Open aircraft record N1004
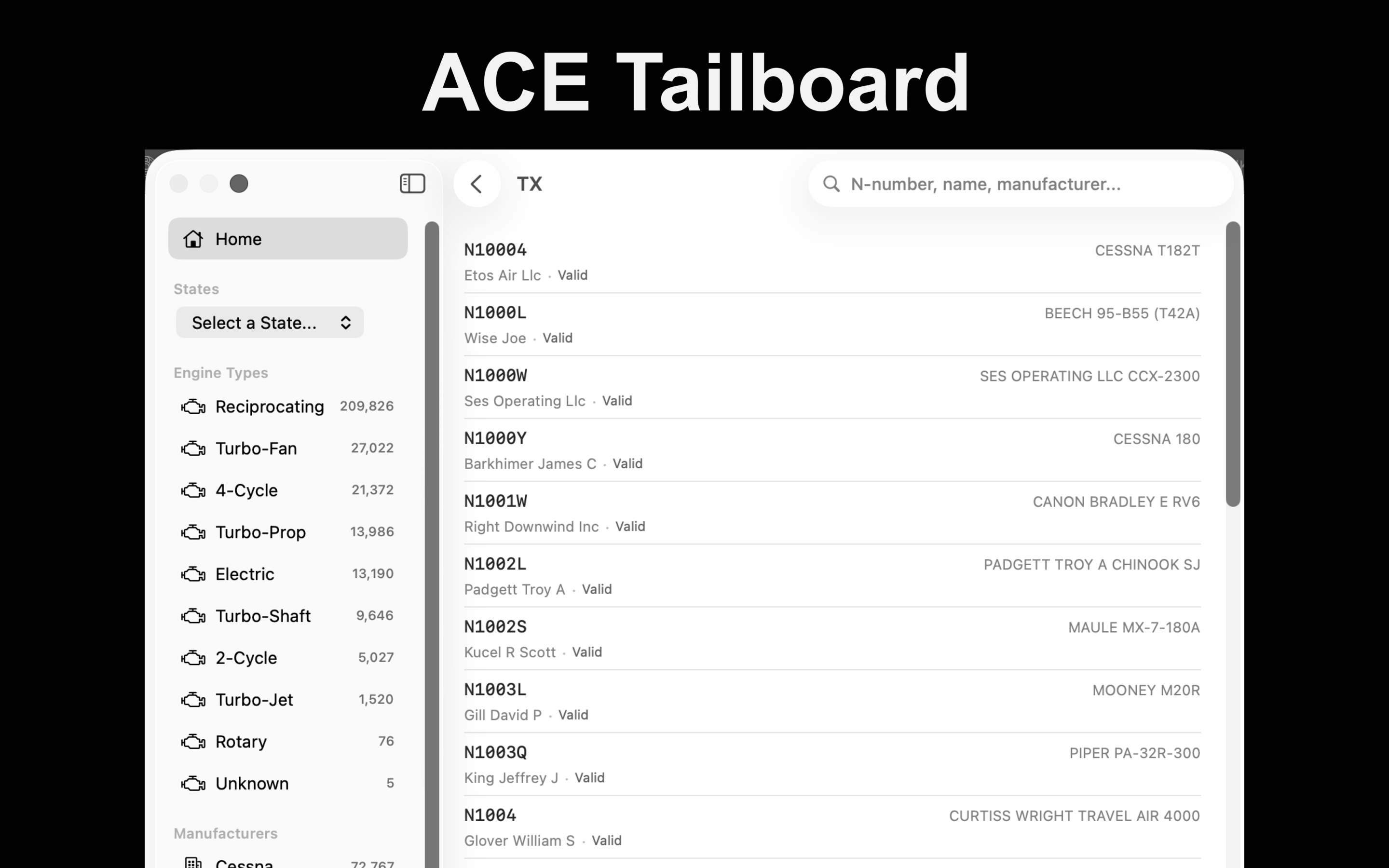The width and height of the screenshot is (1389, 868). (832, 827)
